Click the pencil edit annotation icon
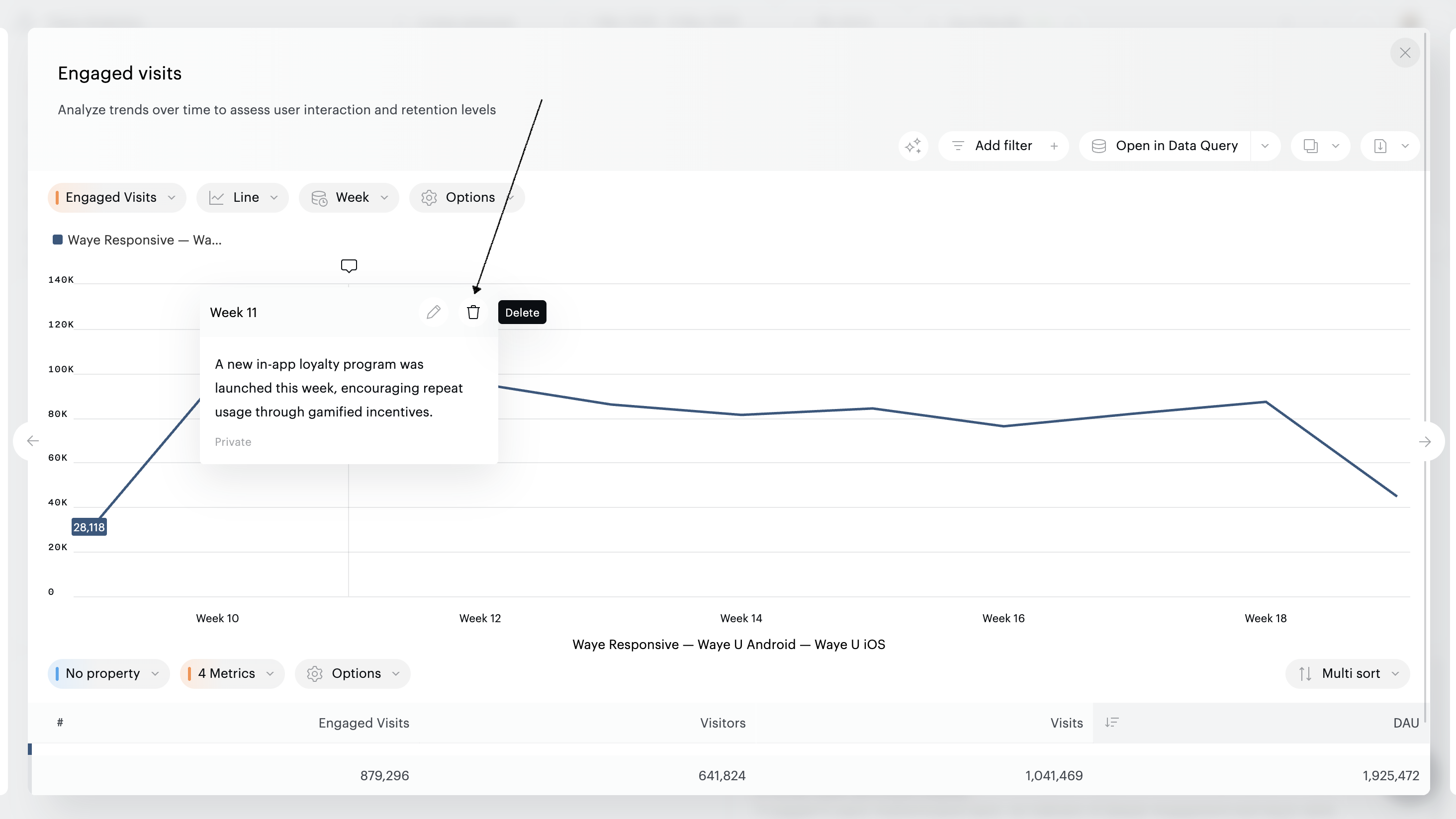The image size is (1456, 819). 434,312
